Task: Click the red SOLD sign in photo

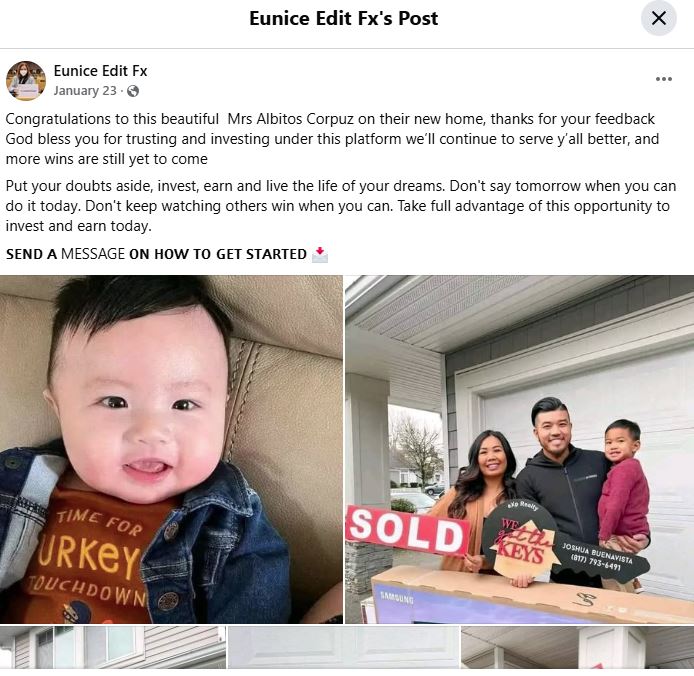Action: (x=407, y=531)
